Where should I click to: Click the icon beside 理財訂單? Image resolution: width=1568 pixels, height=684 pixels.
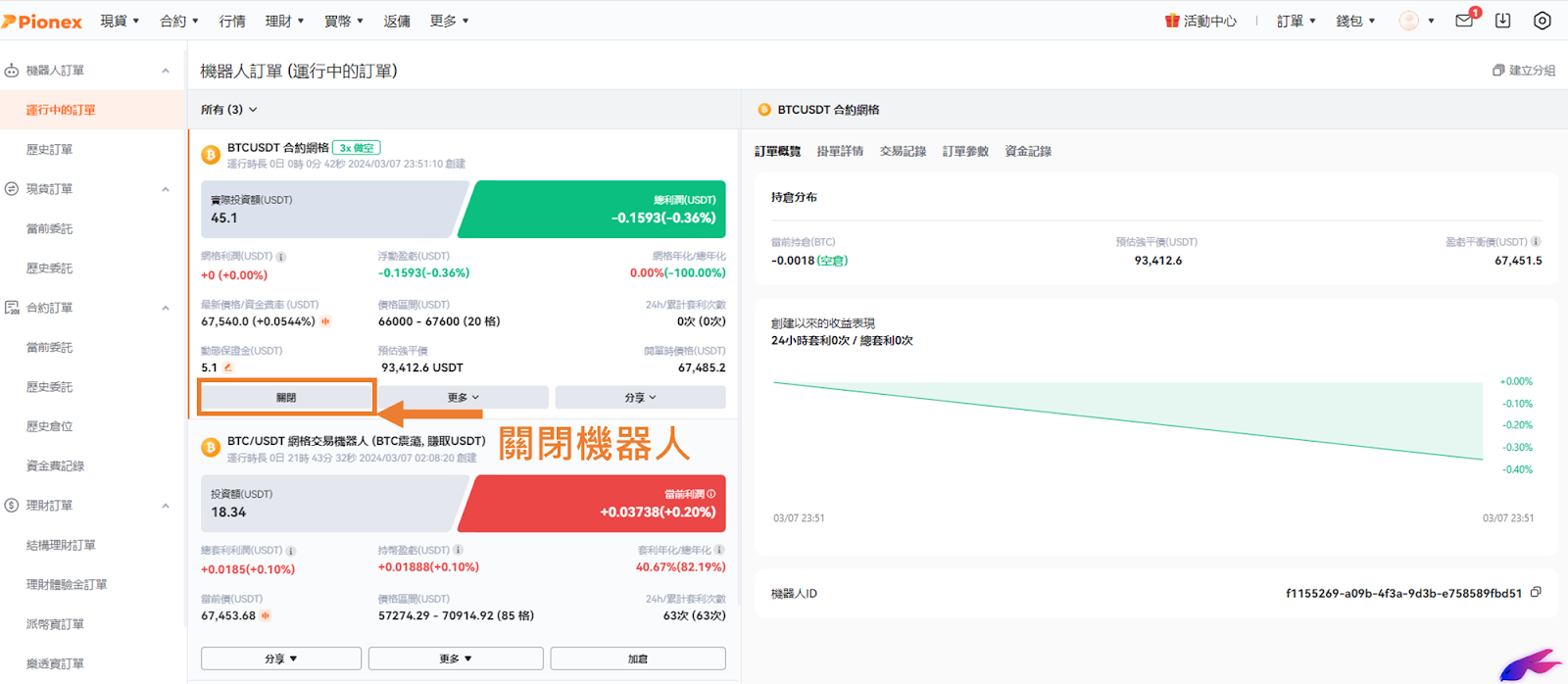12,506
